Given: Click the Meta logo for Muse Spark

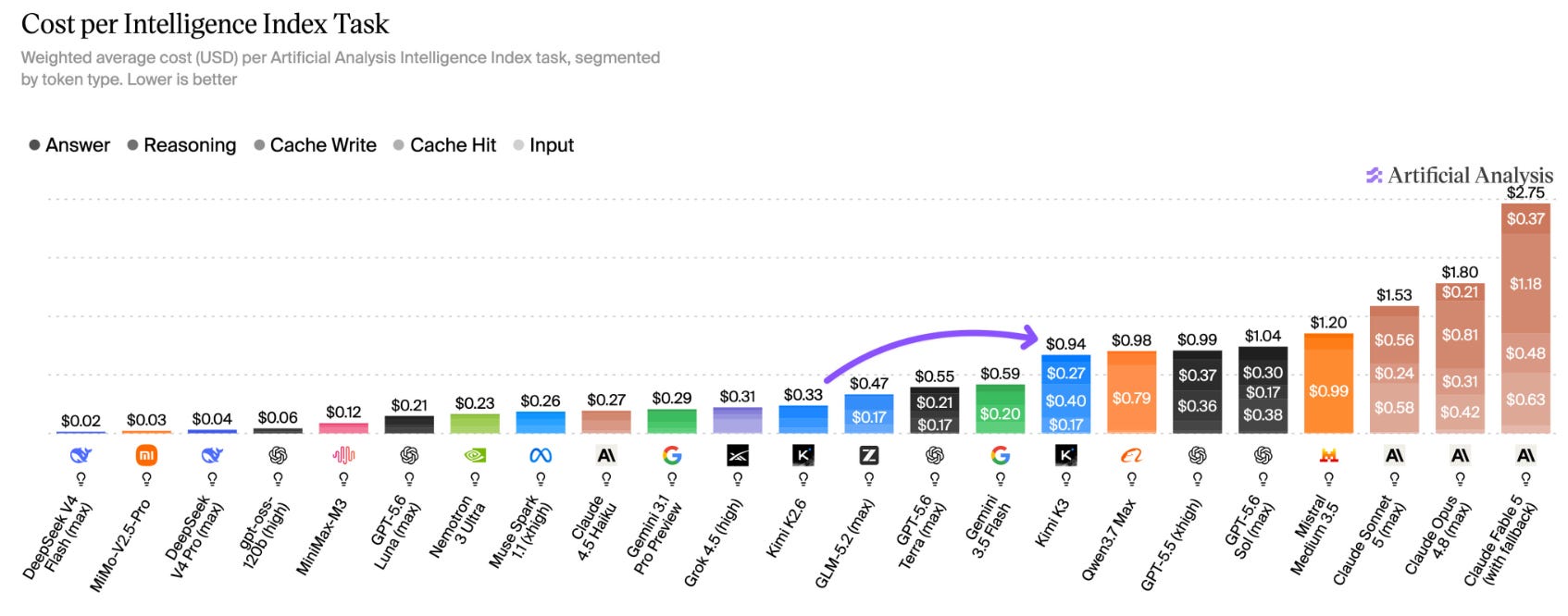Looking at the screenshot, I should (541, 455).
